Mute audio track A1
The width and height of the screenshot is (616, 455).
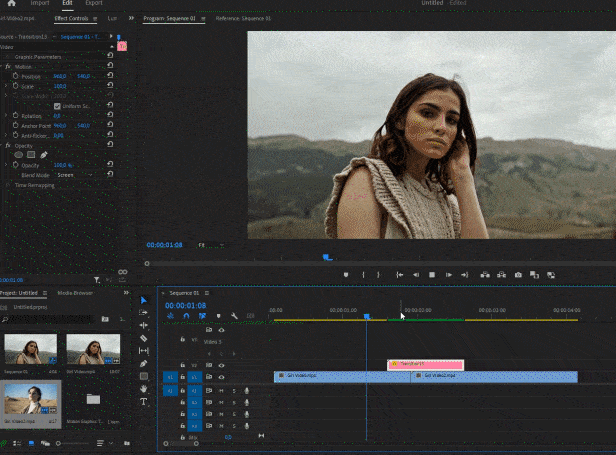coord(221,390)
